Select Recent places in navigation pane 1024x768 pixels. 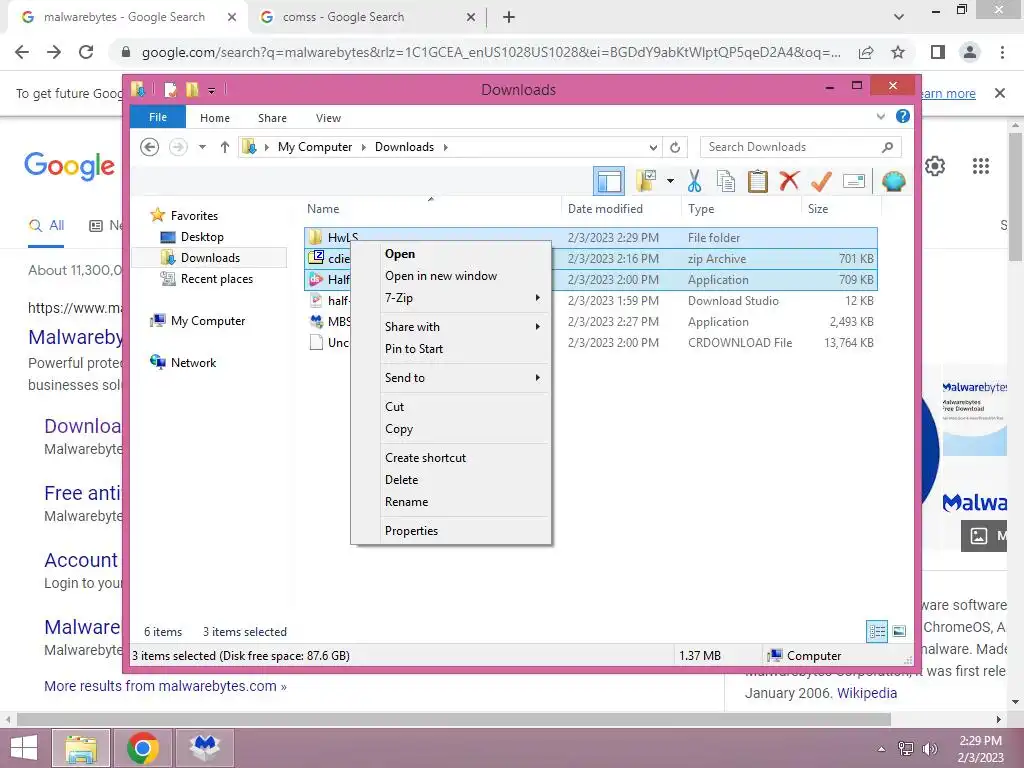[216, 279]
